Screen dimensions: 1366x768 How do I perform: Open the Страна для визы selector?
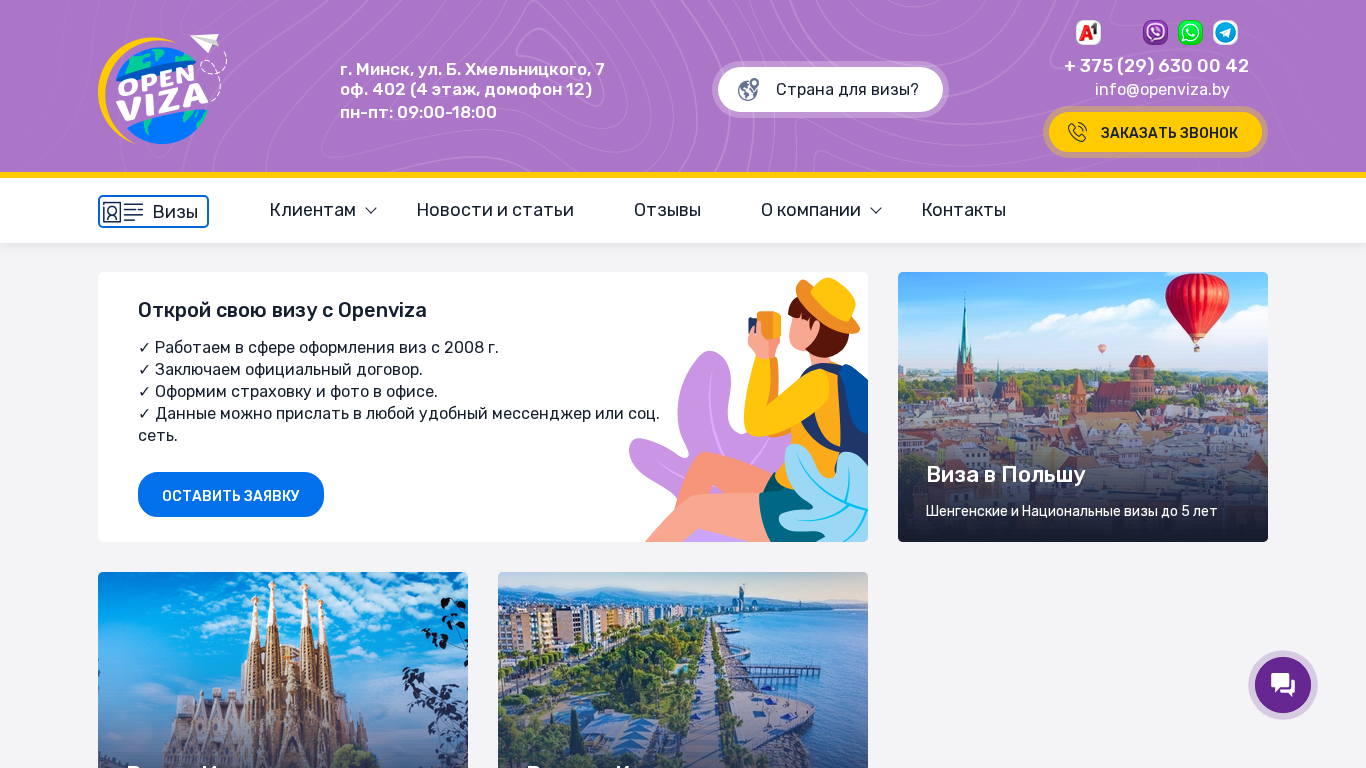point(830,90)
